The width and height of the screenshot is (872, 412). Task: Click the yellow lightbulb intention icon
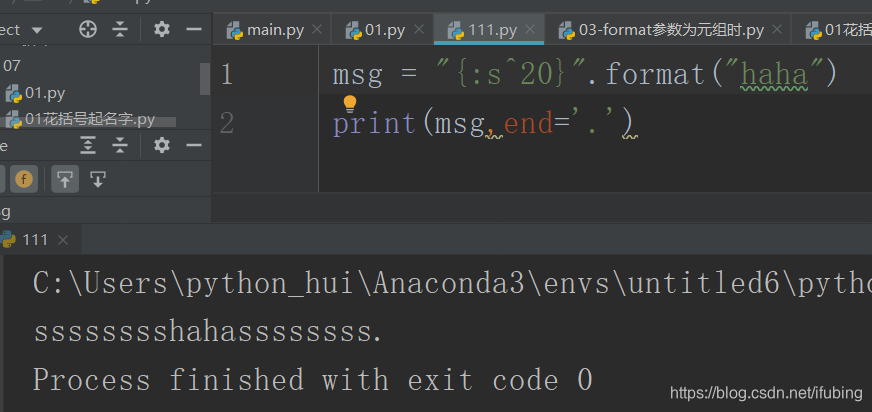click(x=349, y=104)
